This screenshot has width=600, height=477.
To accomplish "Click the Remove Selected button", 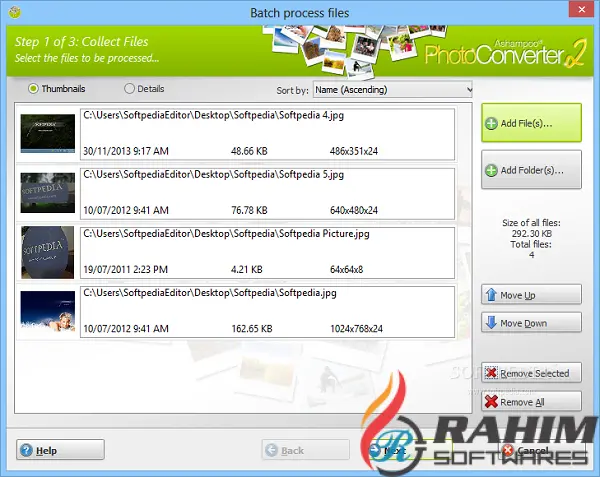I will click(531, 373).
